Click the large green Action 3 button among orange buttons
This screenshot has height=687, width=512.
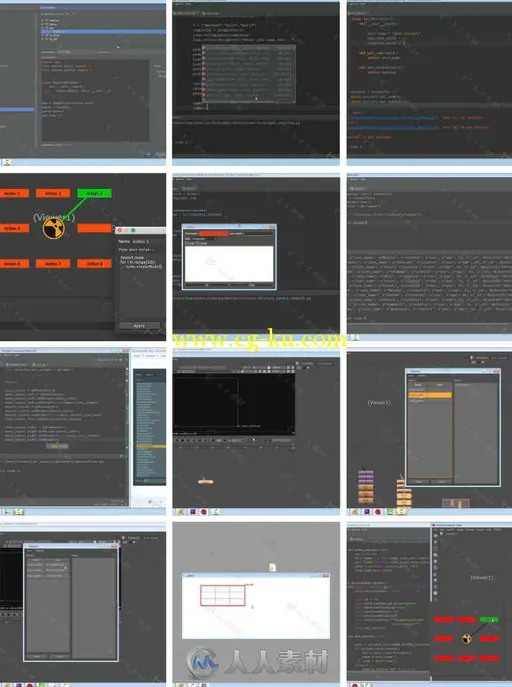[x=94, y=193]
